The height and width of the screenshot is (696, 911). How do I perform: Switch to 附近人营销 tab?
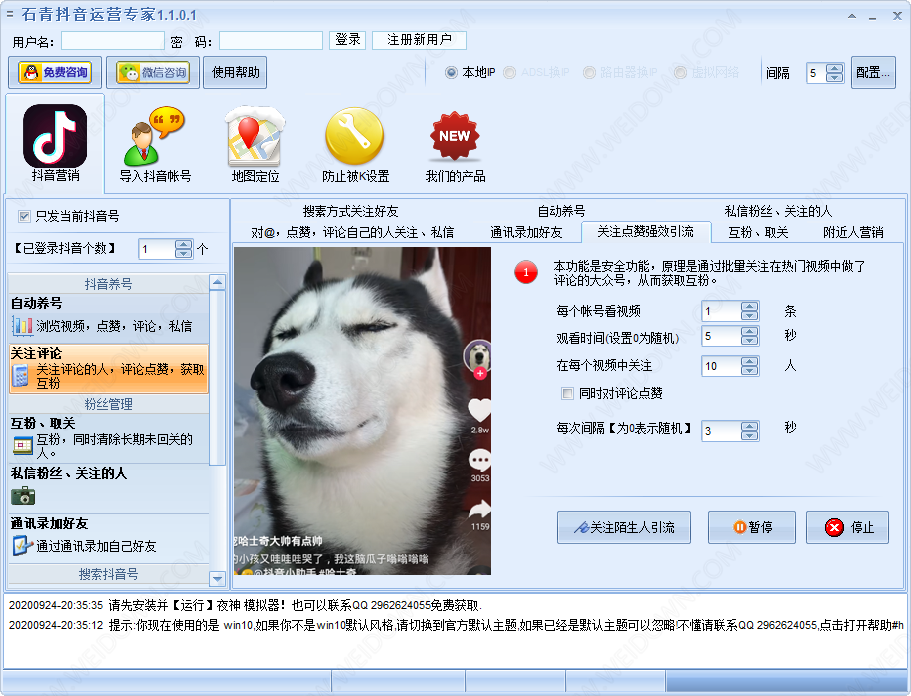click(x=853, y=232)
